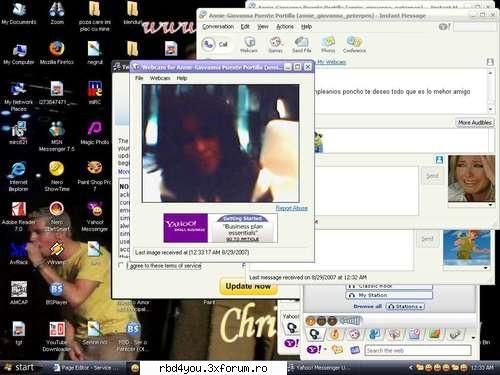Click the taskbar clock showing 12:33 AM

click(481, 368)
